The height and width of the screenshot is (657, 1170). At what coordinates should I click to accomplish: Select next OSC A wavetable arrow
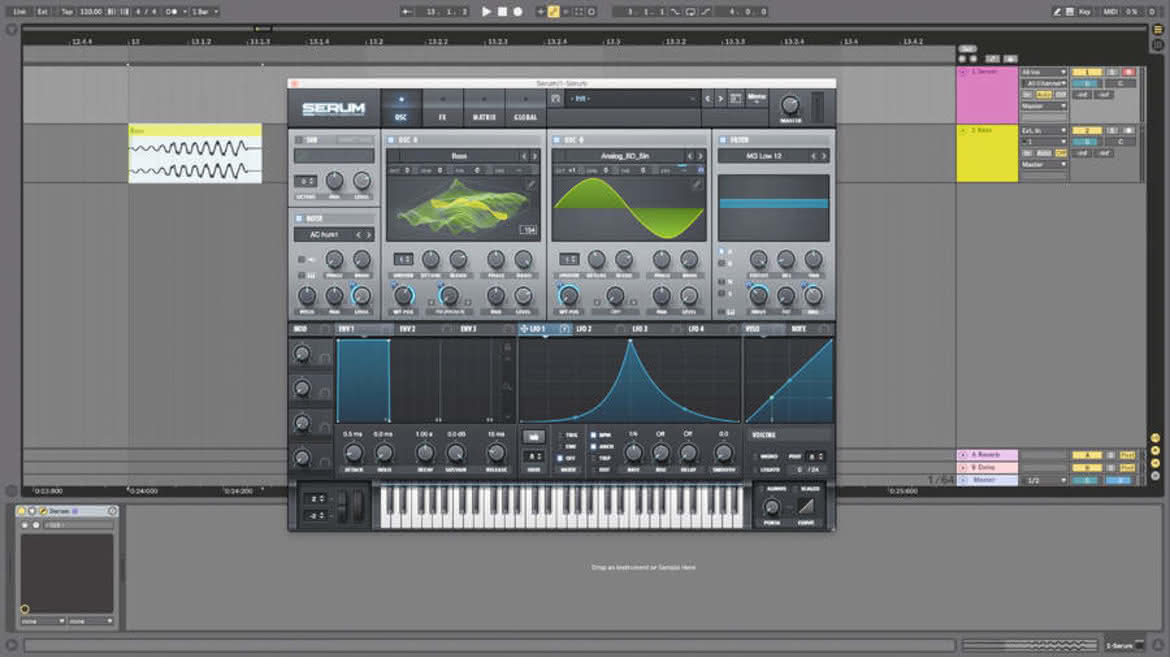click(534, 156)
